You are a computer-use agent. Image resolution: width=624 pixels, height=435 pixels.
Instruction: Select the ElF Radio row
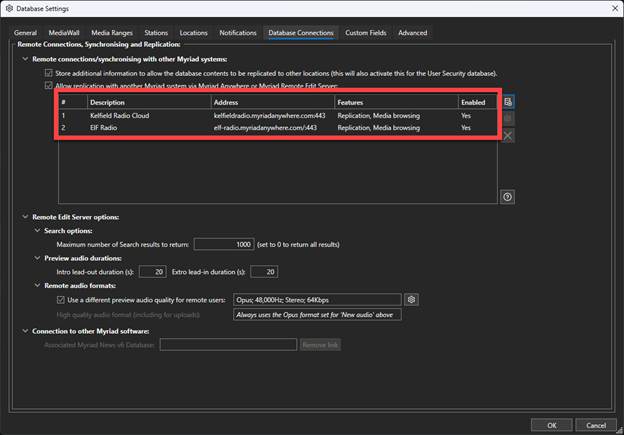pyautogui.click(x=278, y=128)
